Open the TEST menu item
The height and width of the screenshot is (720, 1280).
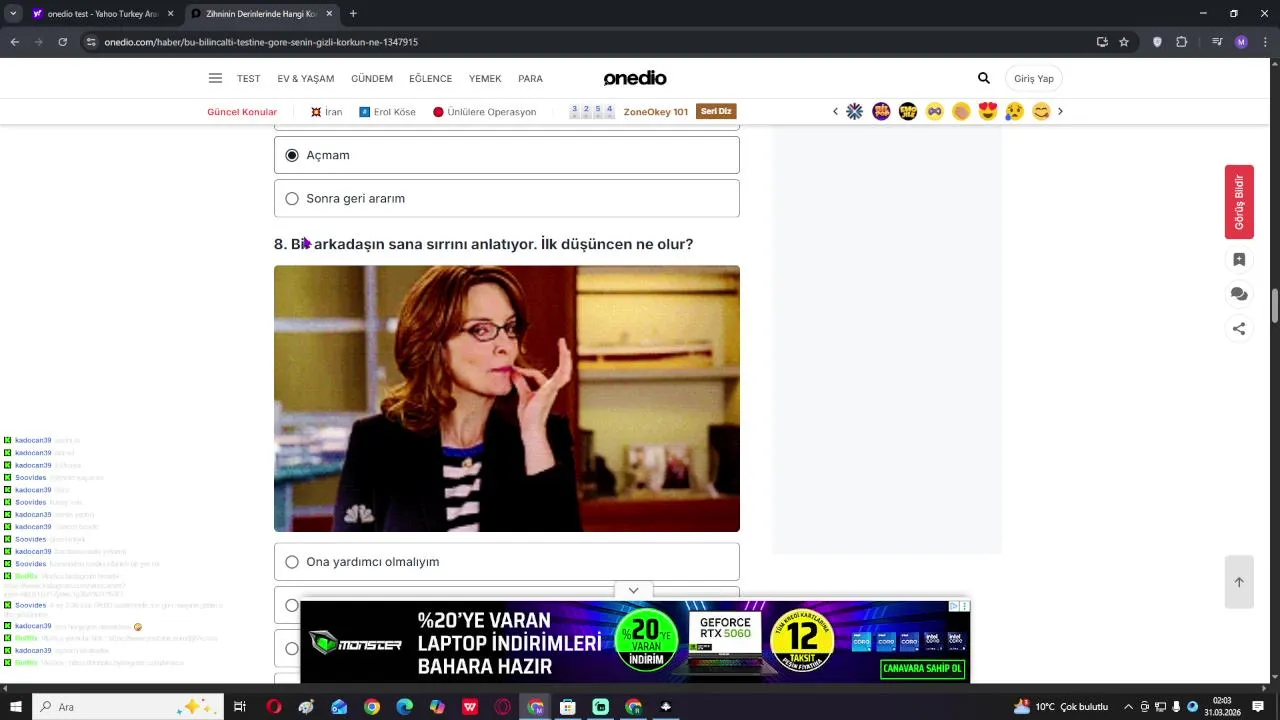coord(248,79)
